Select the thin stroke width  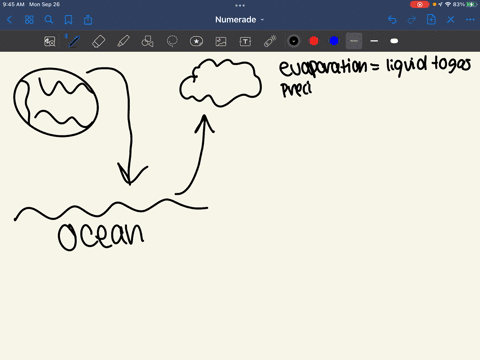pos(354,41)
